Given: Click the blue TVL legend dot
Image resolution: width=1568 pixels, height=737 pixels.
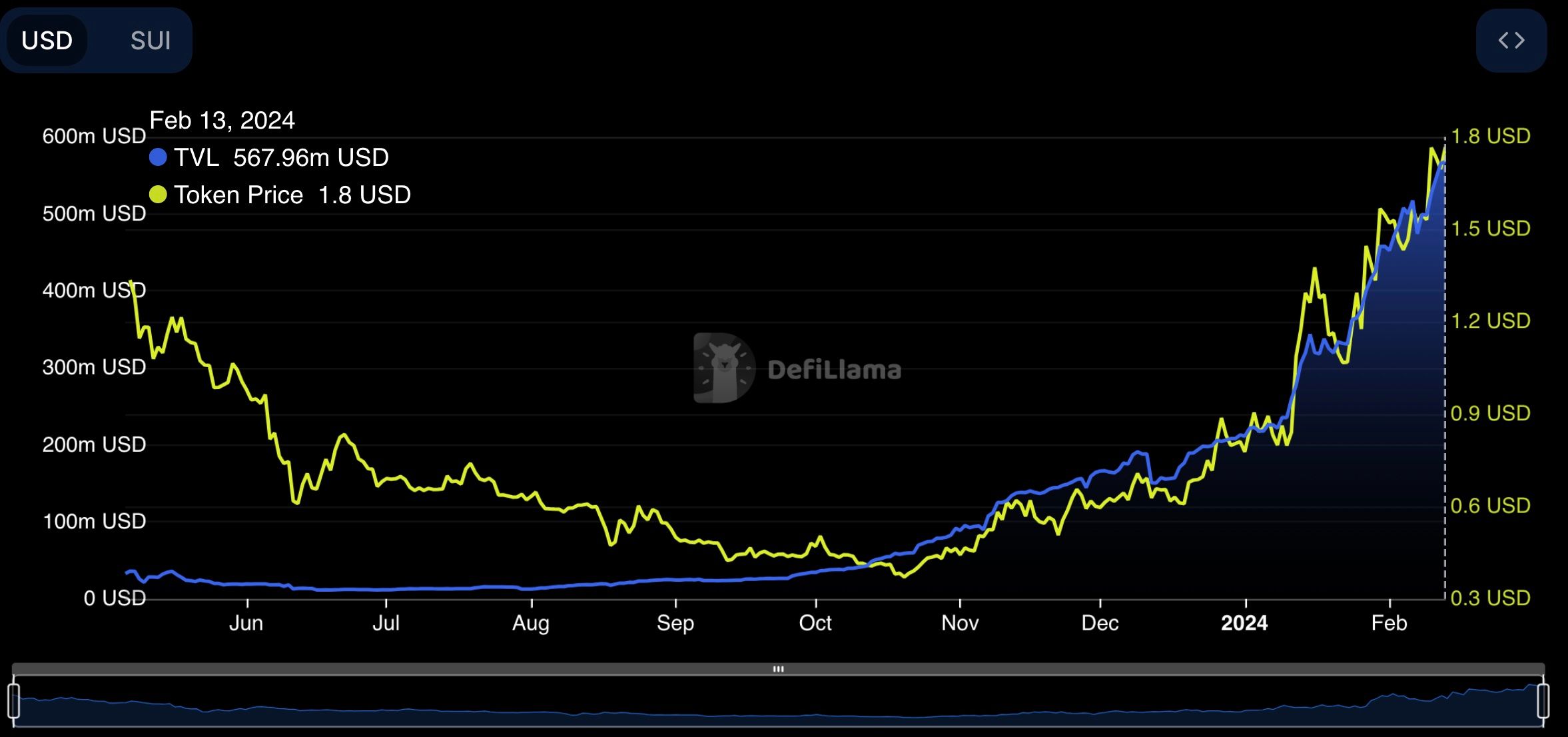Looking at the screenshot, I should [158, 157].
